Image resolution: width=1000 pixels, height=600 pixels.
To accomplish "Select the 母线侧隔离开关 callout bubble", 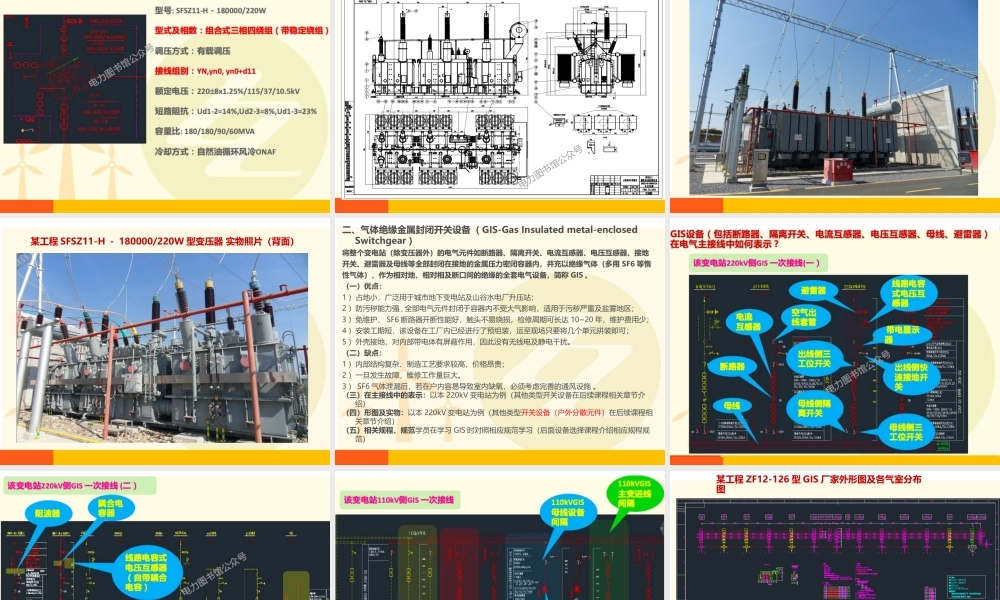I will [x=813, y=408].
